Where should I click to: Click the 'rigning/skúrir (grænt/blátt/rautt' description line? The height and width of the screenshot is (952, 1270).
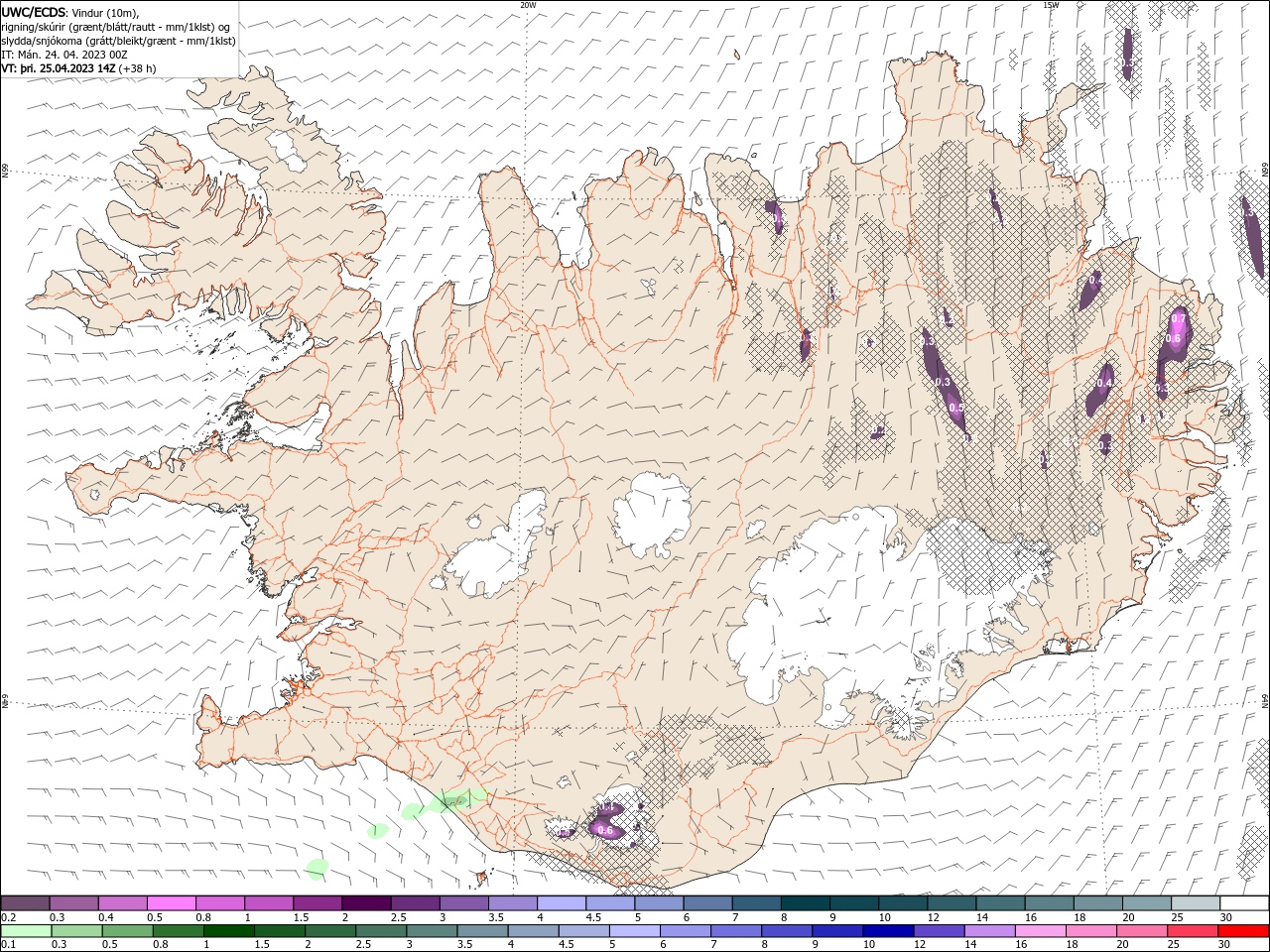coord(116,27)
